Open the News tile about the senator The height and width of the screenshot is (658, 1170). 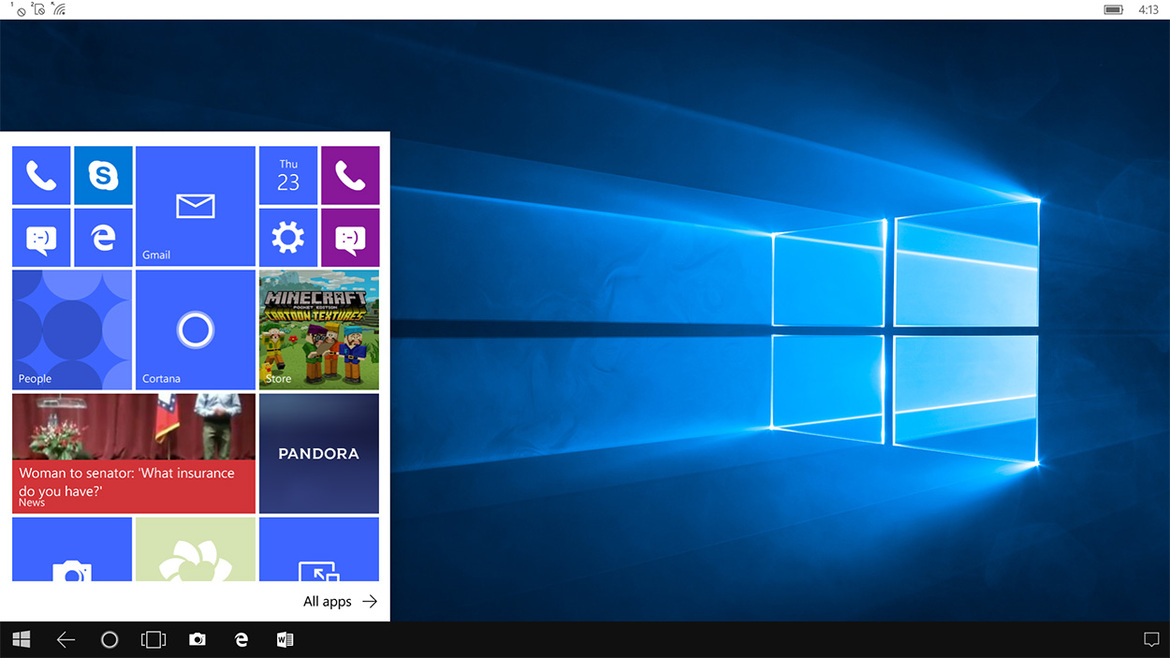pos(134,454)
